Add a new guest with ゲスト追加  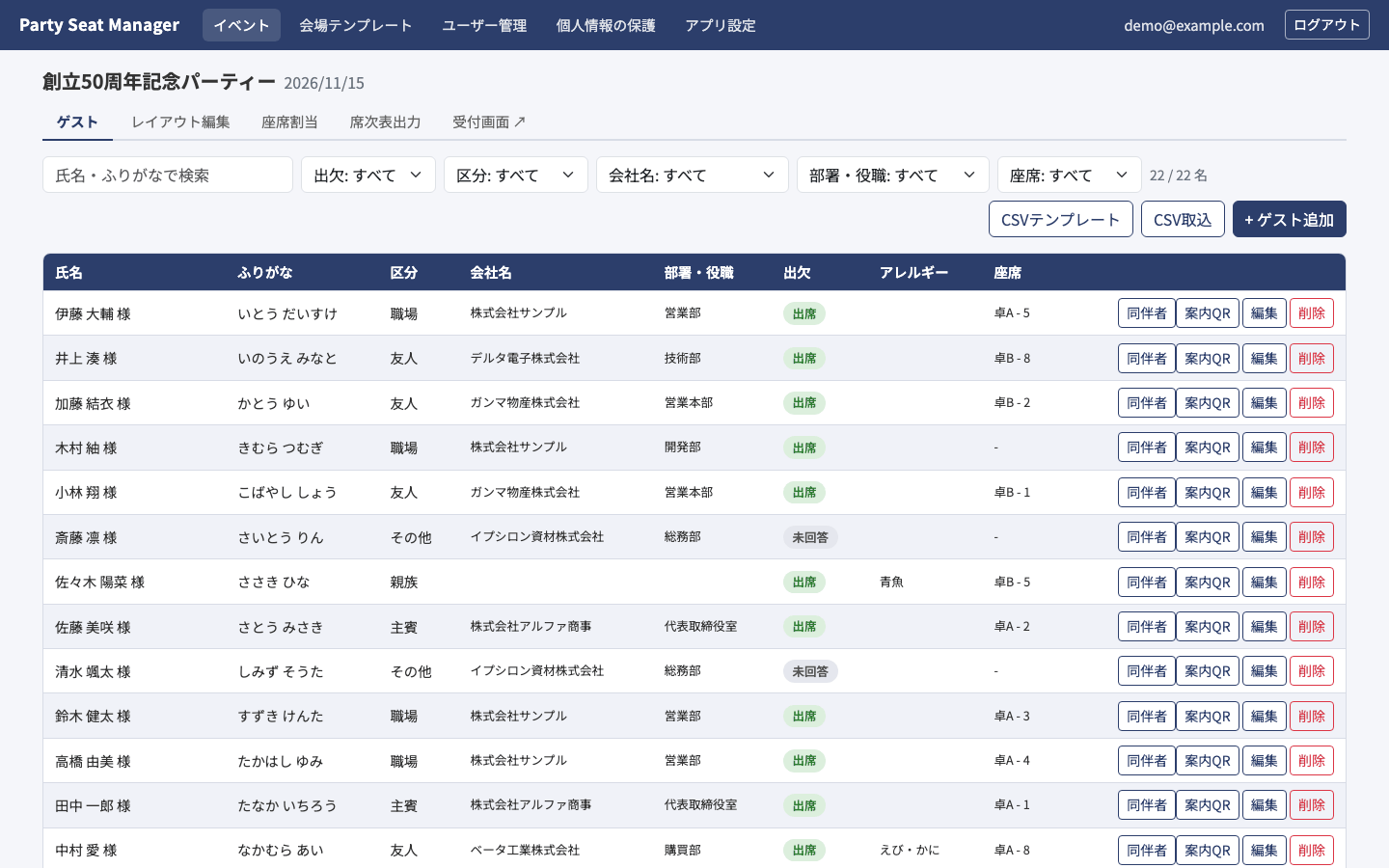(x=1289, y=219)
